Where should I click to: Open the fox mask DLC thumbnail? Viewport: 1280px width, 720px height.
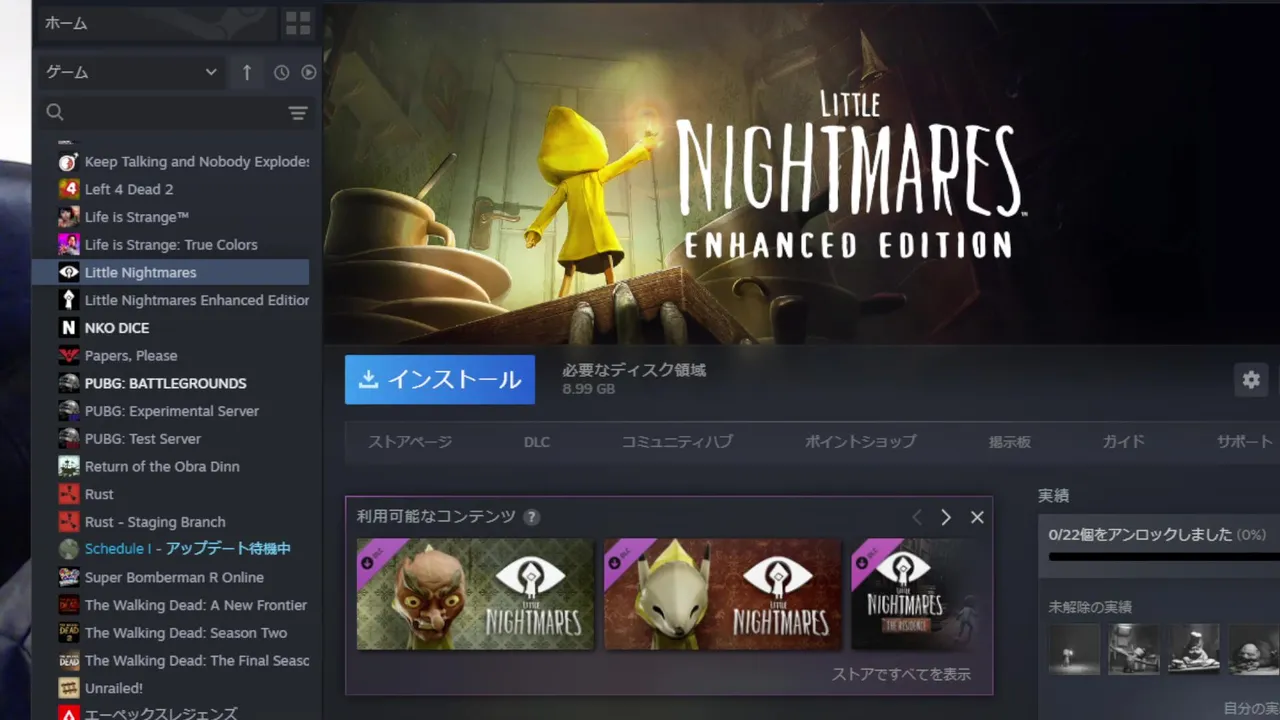pos(722,594)
